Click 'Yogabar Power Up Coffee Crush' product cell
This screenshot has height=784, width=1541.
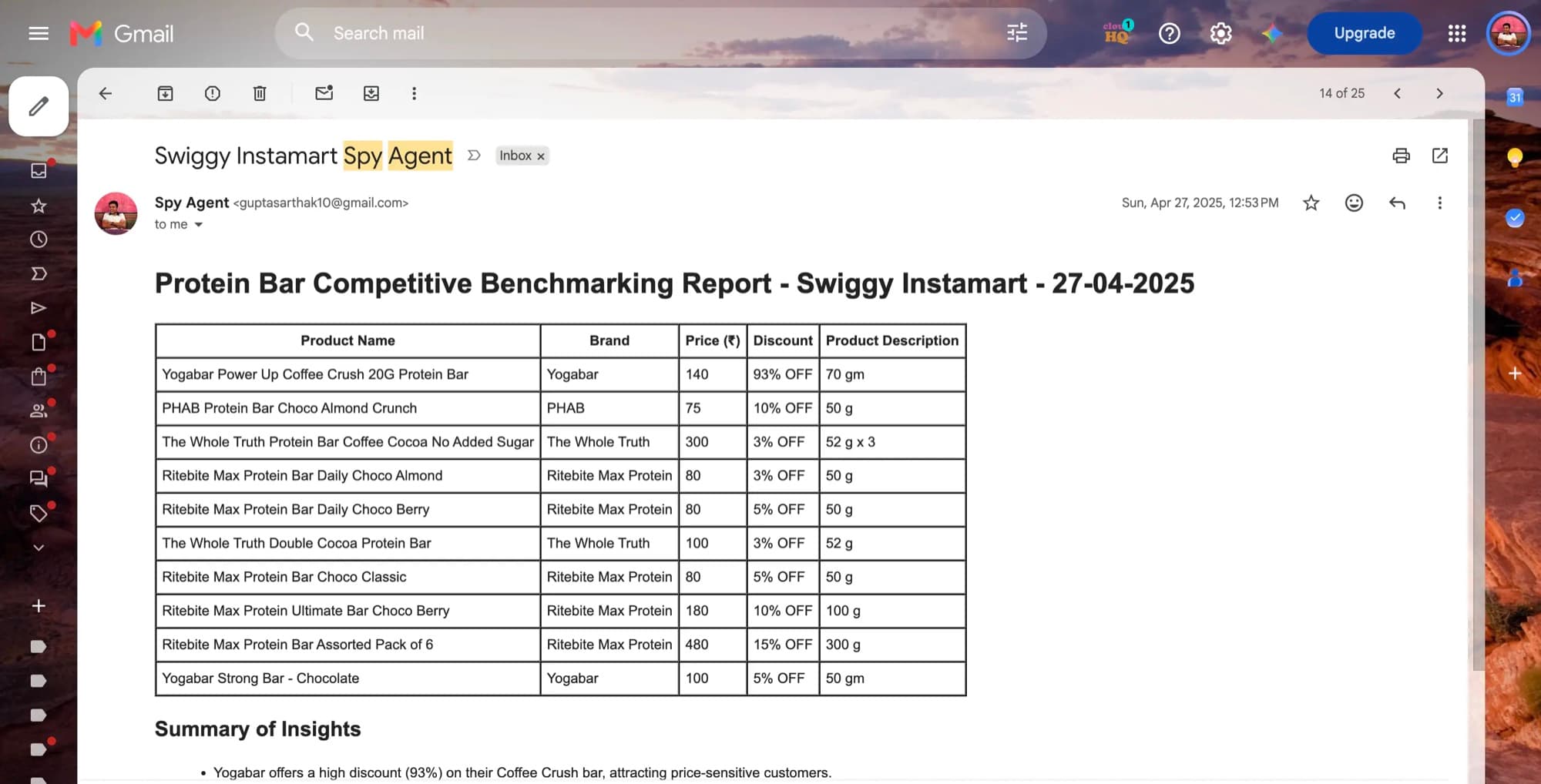coord(347,374)
